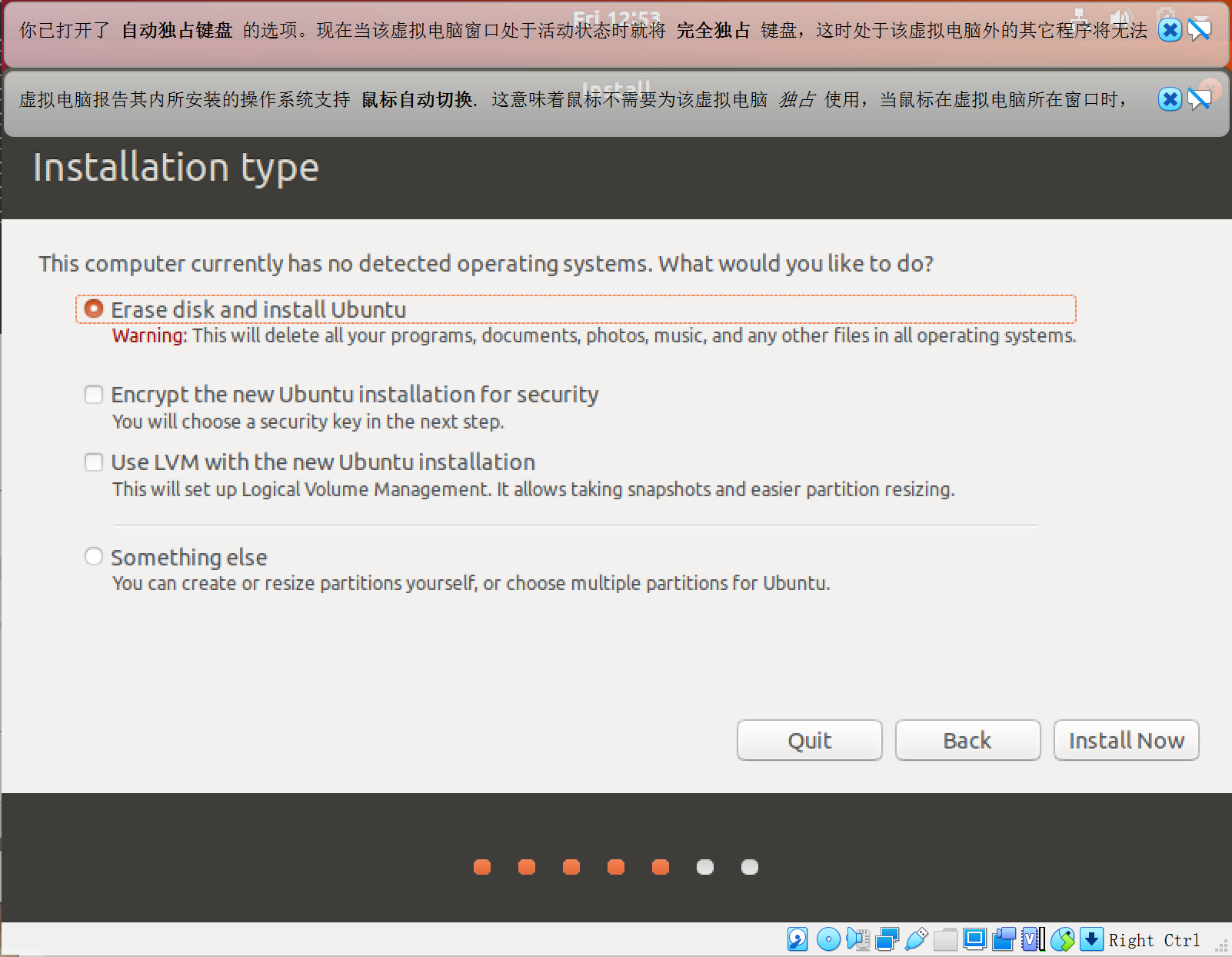The width and height of the screenshot is (1232, 957).
Task: Click the Logical Volume Management description text
Action: [x=533, y=489]
